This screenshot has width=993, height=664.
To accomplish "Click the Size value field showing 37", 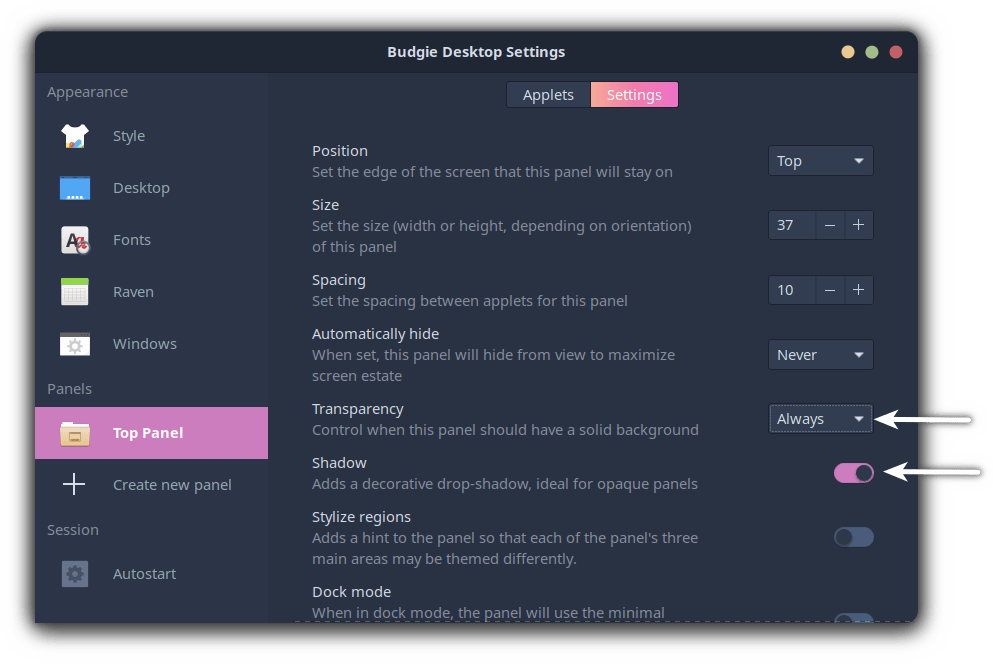I will [791, 225].
